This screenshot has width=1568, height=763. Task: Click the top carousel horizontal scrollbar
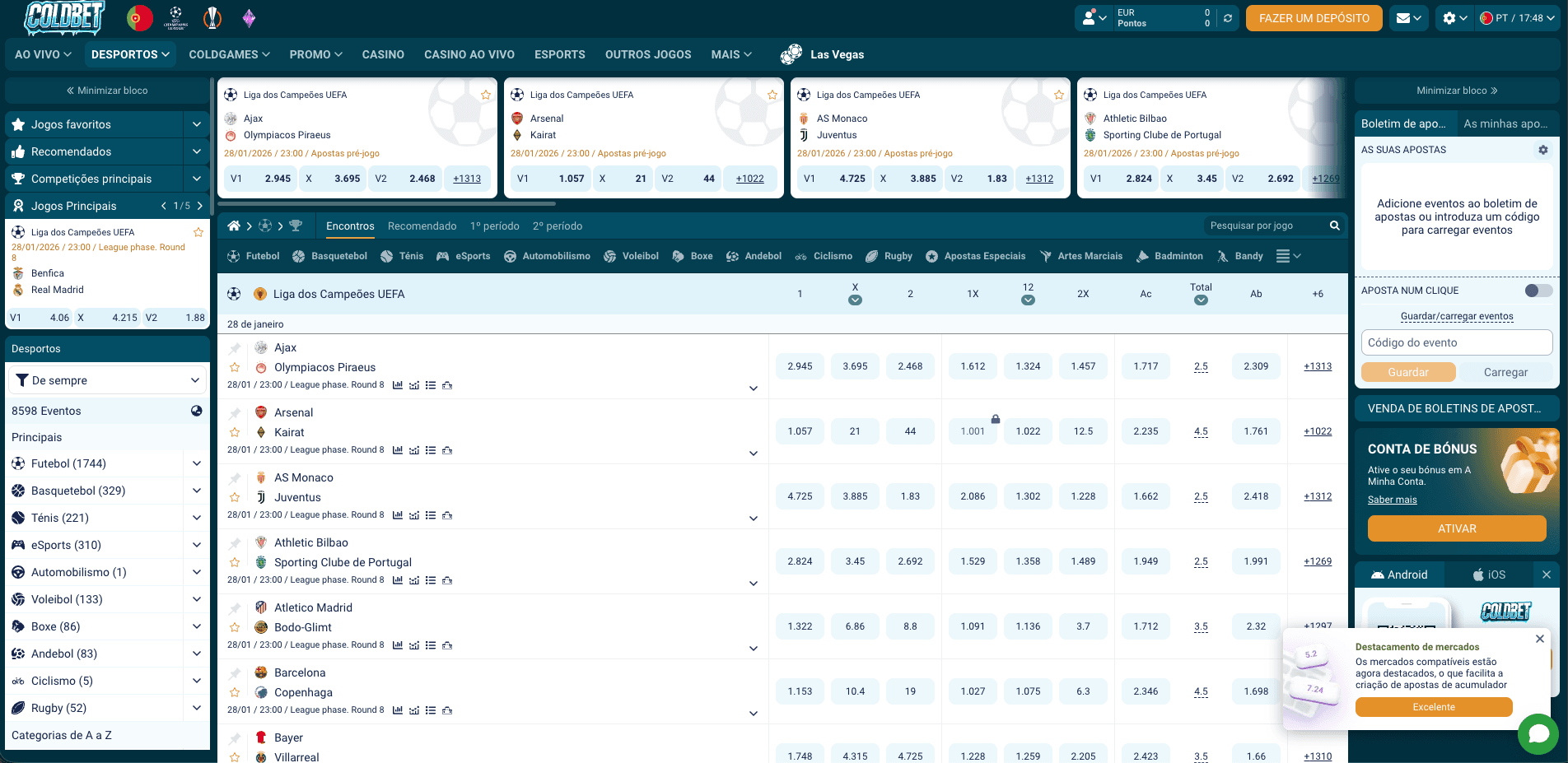(x=388, y=203)
